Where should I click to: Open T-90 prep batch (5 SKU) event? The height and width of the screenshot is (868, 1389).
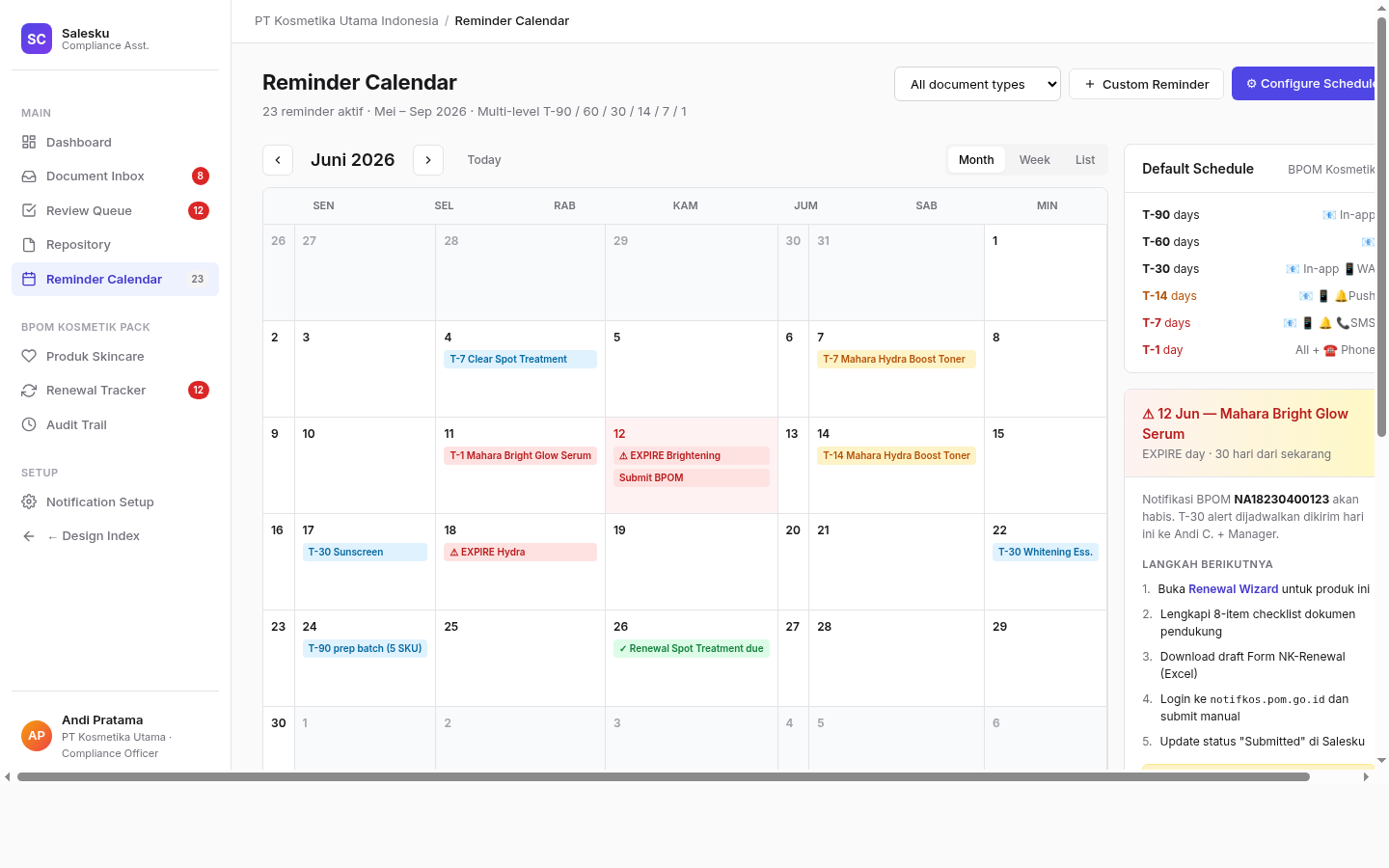click(x=365, y=648)
